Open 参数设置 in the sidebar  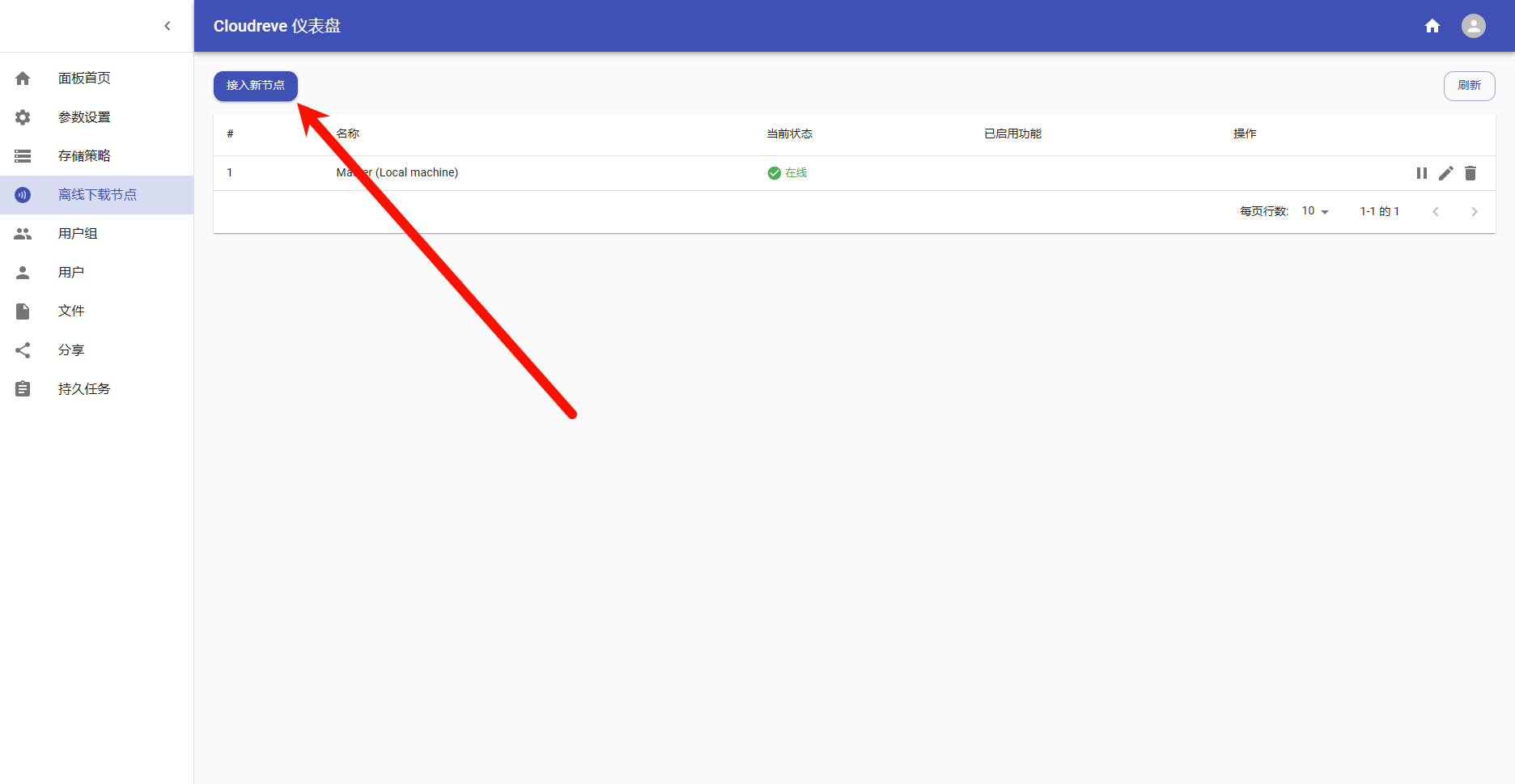point(97,117)
